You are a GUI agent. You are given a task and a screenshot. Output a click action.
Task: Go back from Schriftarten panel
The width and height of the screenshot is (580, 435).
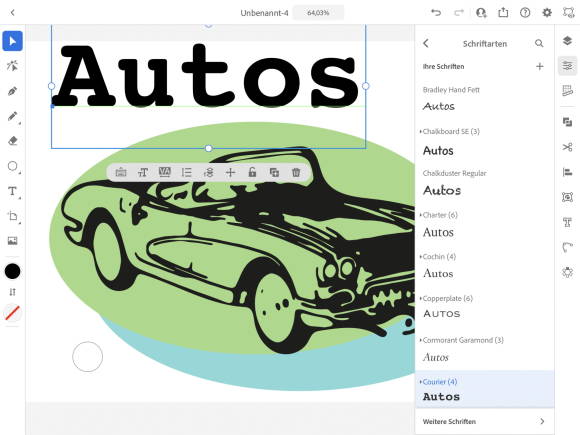[426, 43]
